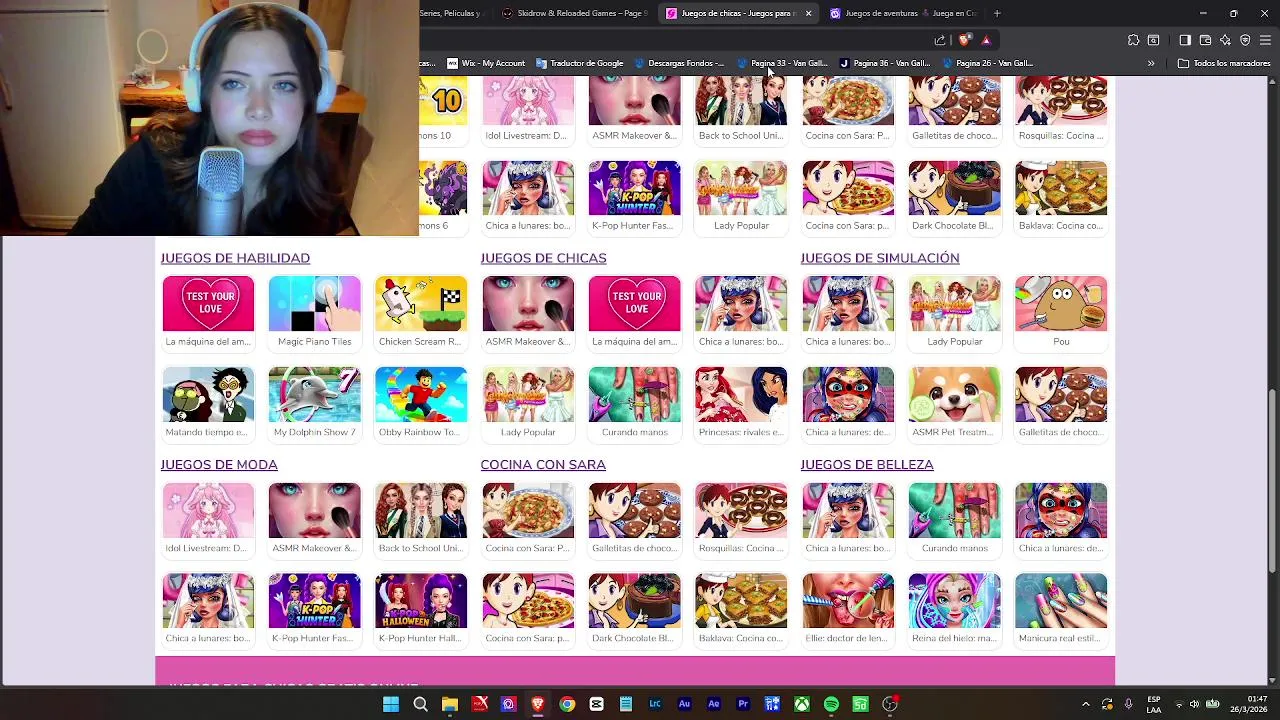Open the JUEGOS DE BELLEZA section link

click(867, 464)
